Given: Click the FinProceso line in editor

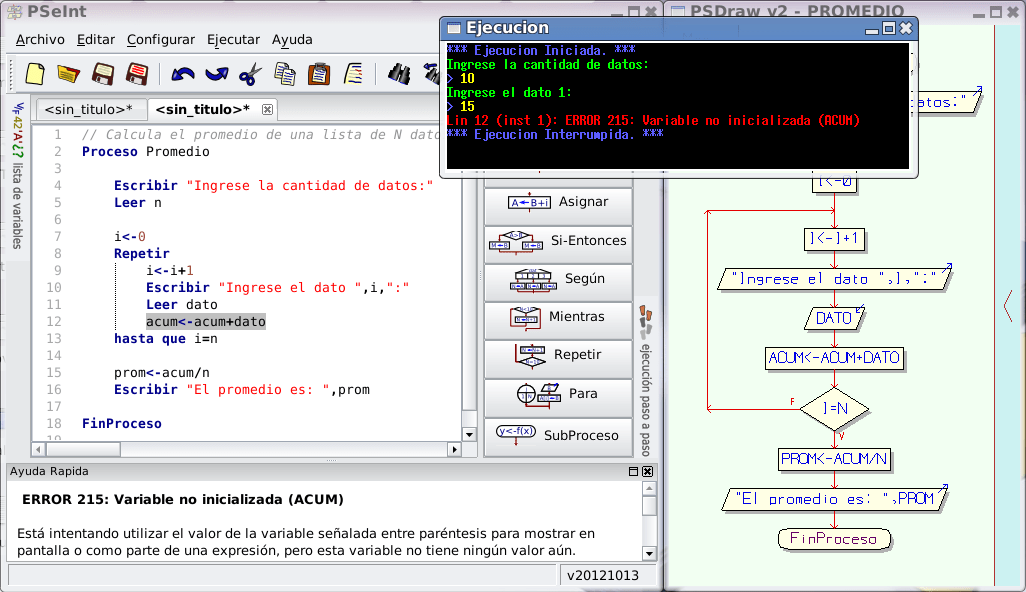Looking at the screenshot, I should point(122,423).
